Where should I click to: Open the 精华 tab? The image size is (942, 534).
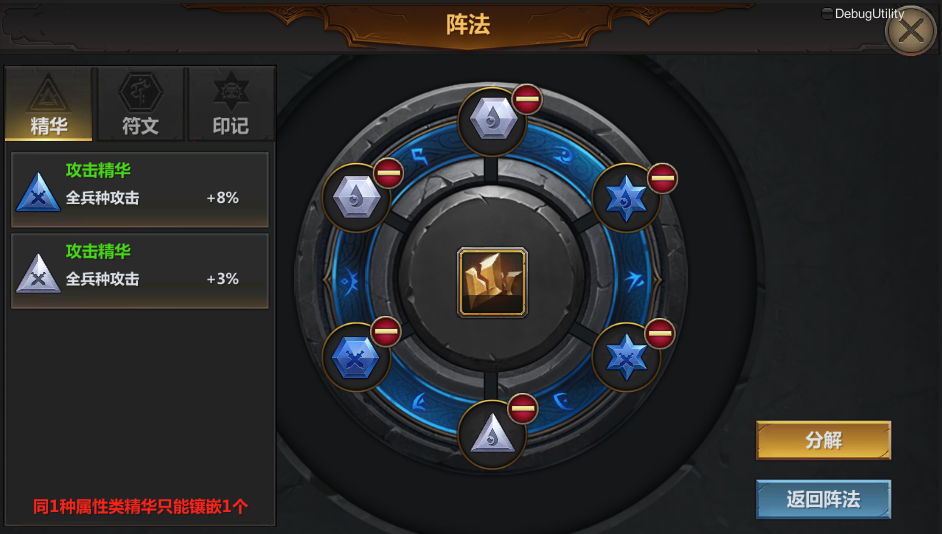click(49, 104)
